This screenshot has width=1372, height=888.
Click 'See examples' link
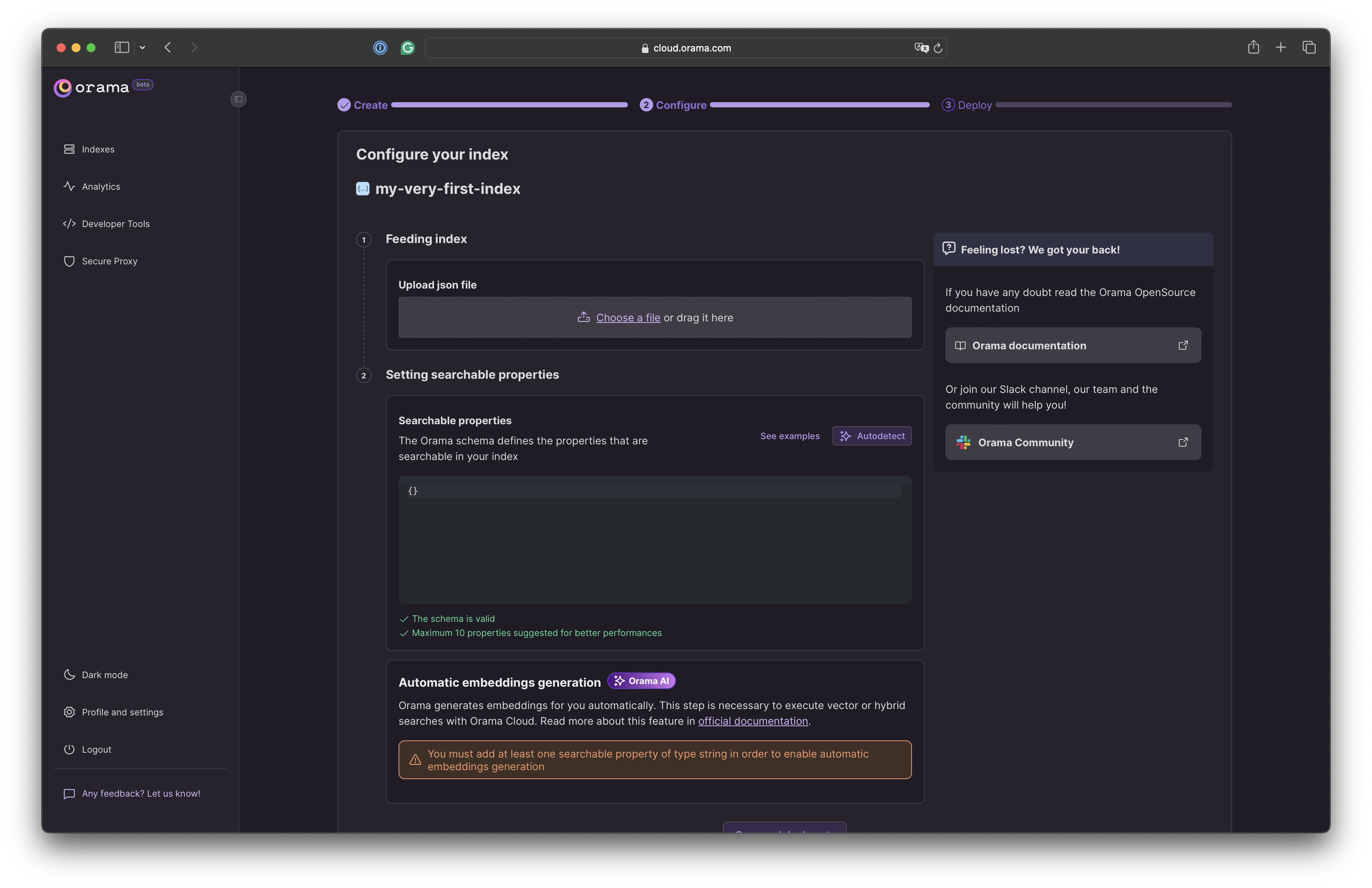tap(789, 436)
